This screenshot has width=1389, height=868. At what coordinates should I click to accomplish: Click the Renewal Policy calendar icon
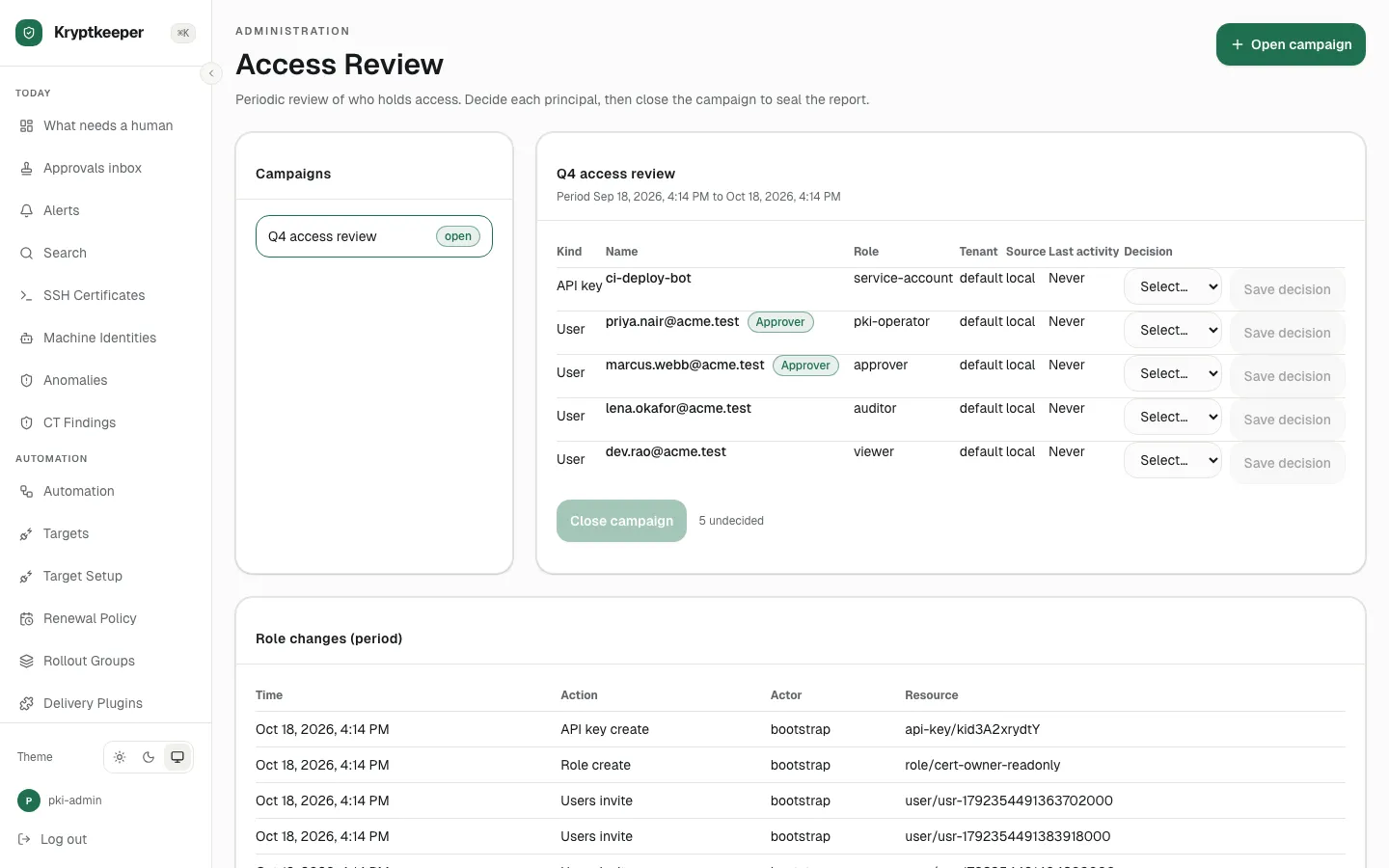26,619
